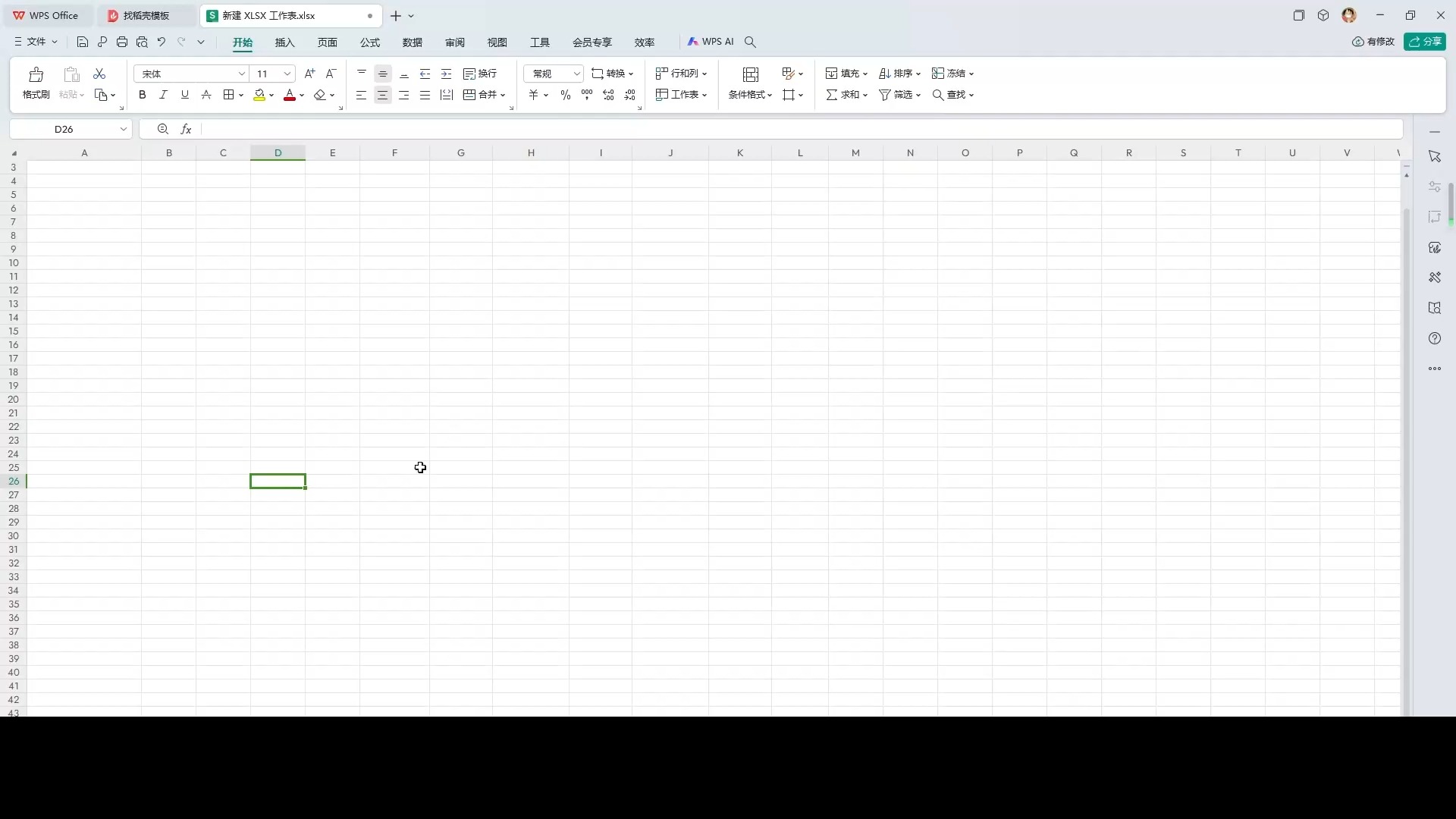Expand the number format 常规 dropdown
Viewport: 1456px width, 819px height.
576,74
